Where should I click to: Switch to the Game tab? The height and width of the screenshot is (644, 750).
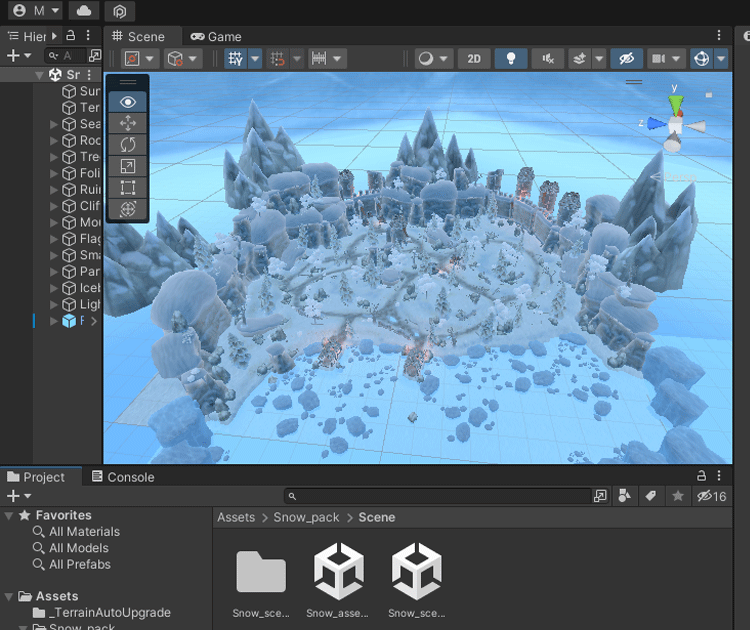(216, 37)
